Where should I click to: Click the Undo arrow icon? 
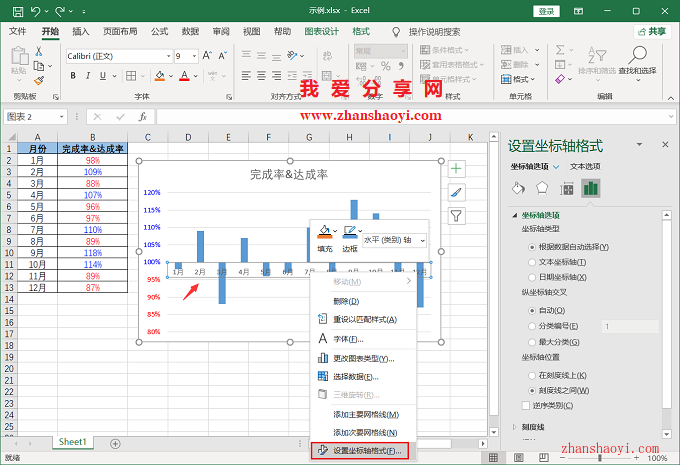(x=36, y=11)
